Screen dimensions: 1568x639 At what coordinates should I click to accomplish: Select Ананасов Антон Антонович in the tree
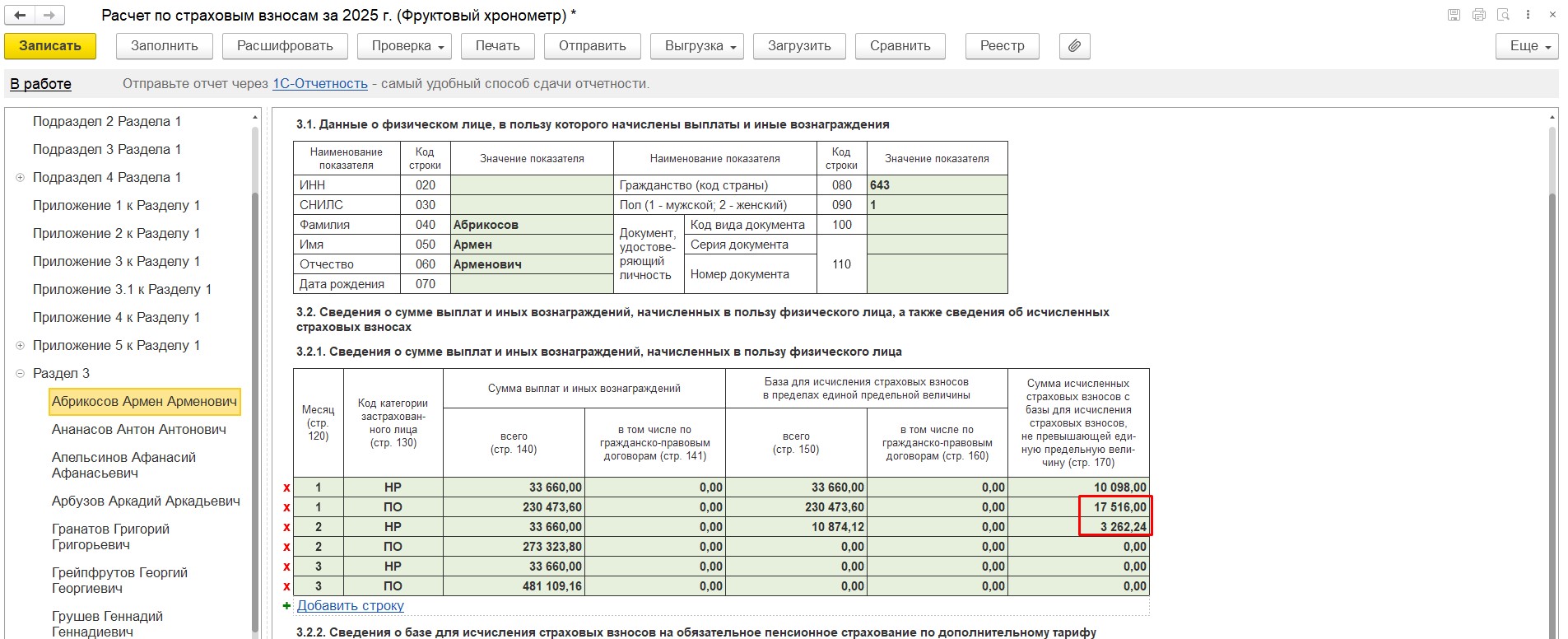pos(138,429)
